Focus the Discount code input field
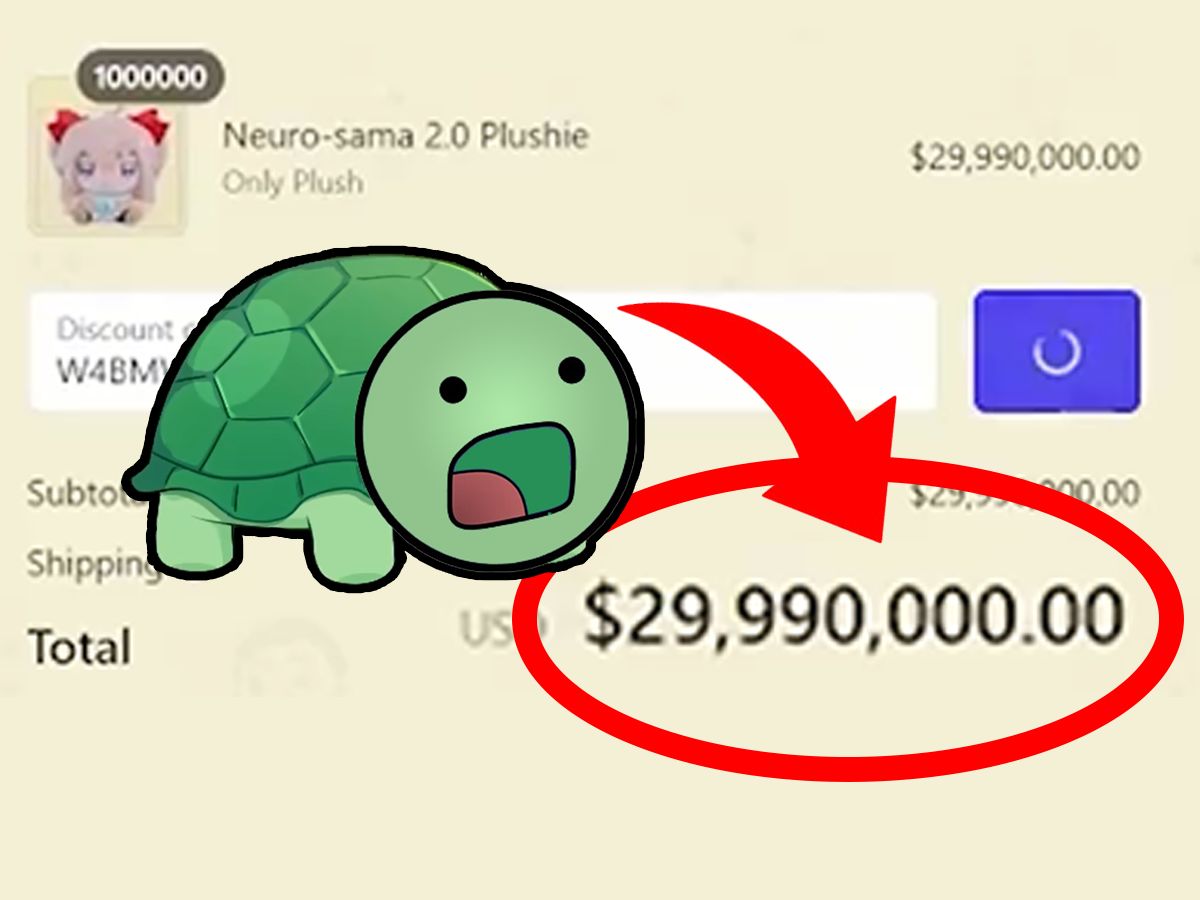This screenshot has height=900, width=1200. pos(483,352)
